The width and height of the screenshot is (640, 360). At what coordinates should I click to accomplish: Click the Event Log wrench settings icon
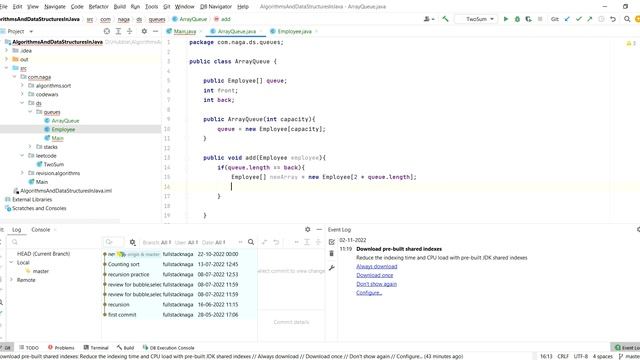pos(331,268)
